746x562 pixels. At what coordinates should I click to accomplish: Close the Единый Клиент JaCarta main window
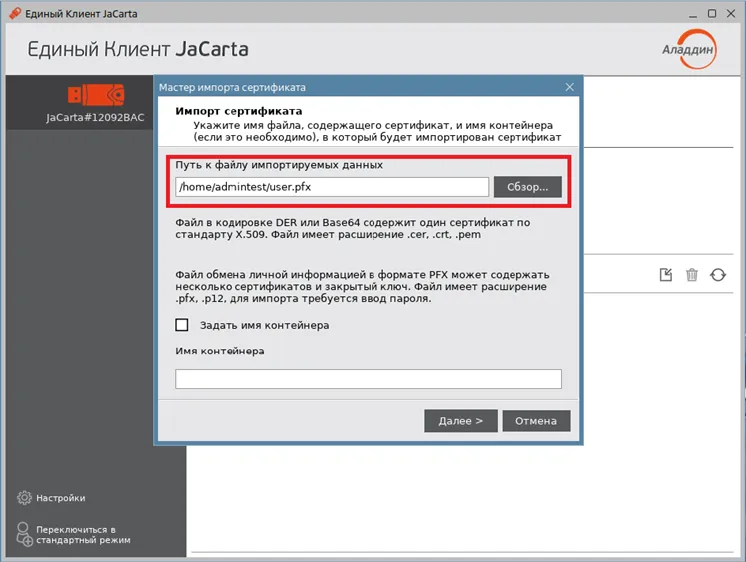coord(731,13)
